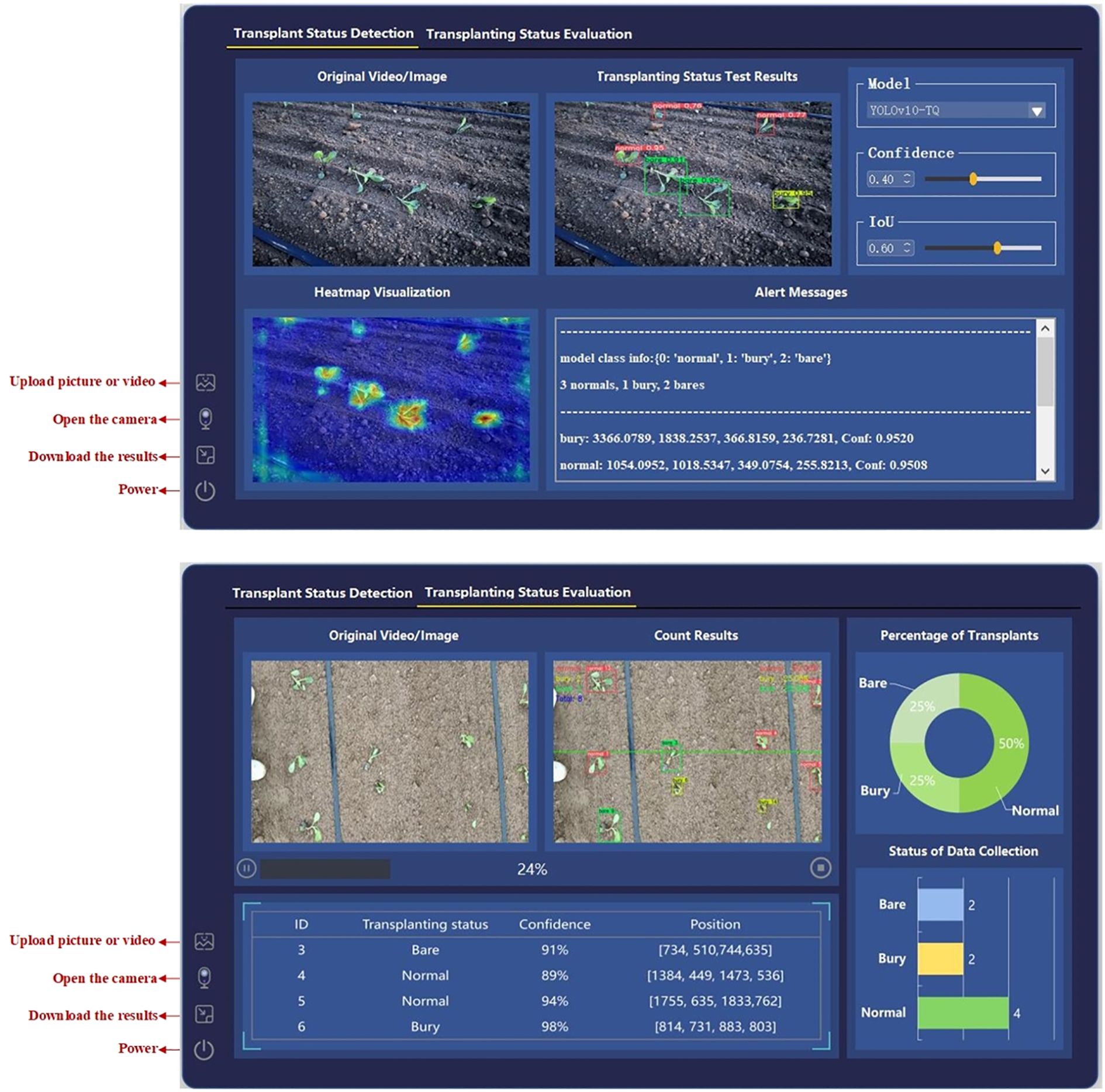Open the camera in lower Evaluation window
1105x1092 pixels.
point(204,977)
